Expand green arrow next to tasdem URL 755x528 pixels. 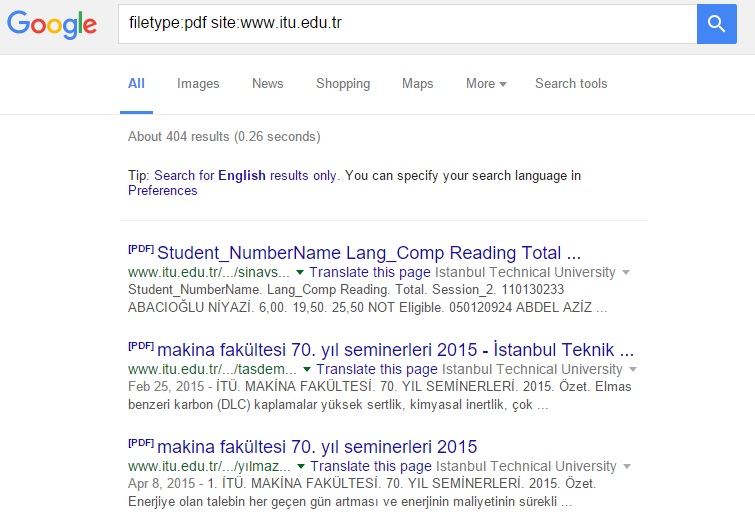coord(307,370)
